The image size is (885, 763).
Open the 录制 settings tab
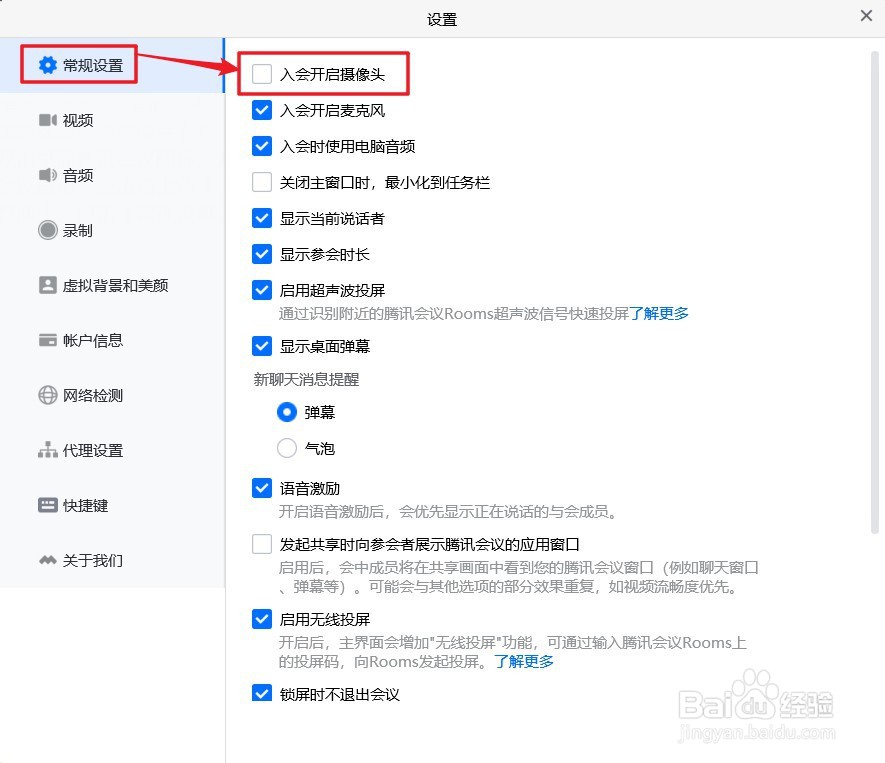[112, 230]
